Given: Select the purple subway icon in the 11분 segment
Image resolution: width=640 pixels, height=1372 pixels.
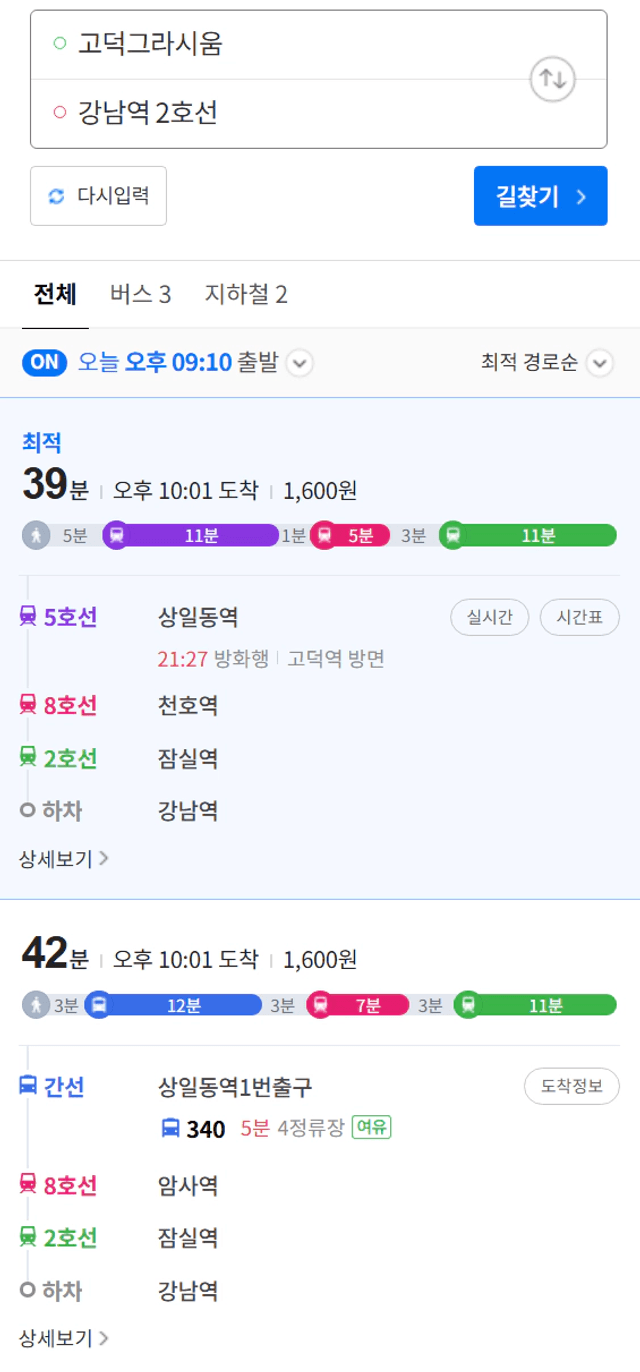Looking at the screenshot, I should click(116, 535).
